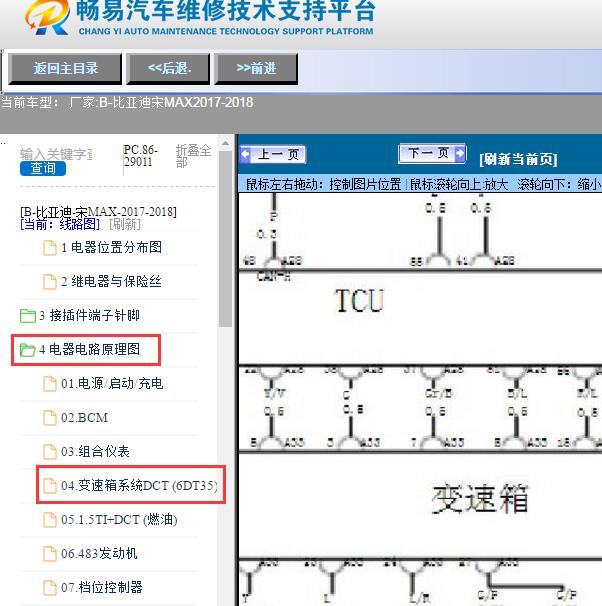Screen dimensions: 602x606
Task: Open 1 电器位置分布图 item
Action: 111,247
